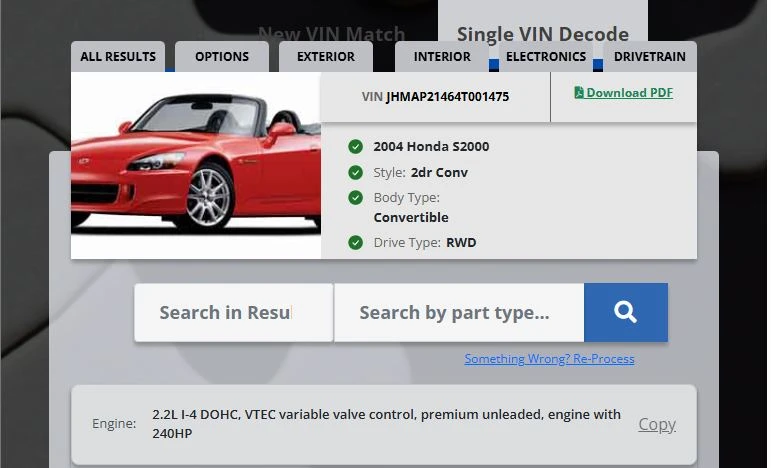The height and width of the screenshot is (468, 771).
Task: View the ELECTRONICS tab
Action: [x=546, y=57]
